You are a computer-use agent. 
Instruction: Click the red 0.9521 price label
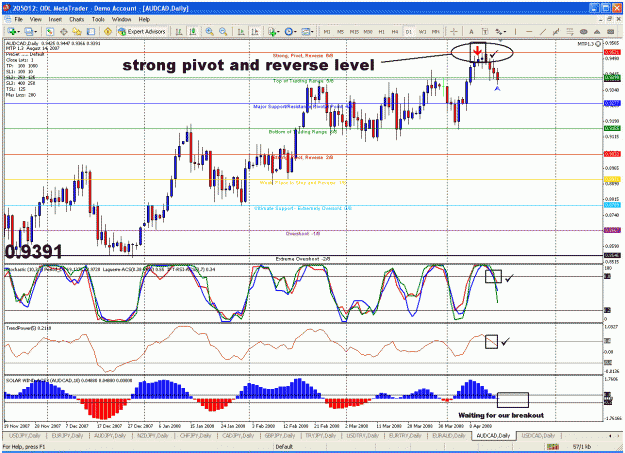click(x=612, y=52)
